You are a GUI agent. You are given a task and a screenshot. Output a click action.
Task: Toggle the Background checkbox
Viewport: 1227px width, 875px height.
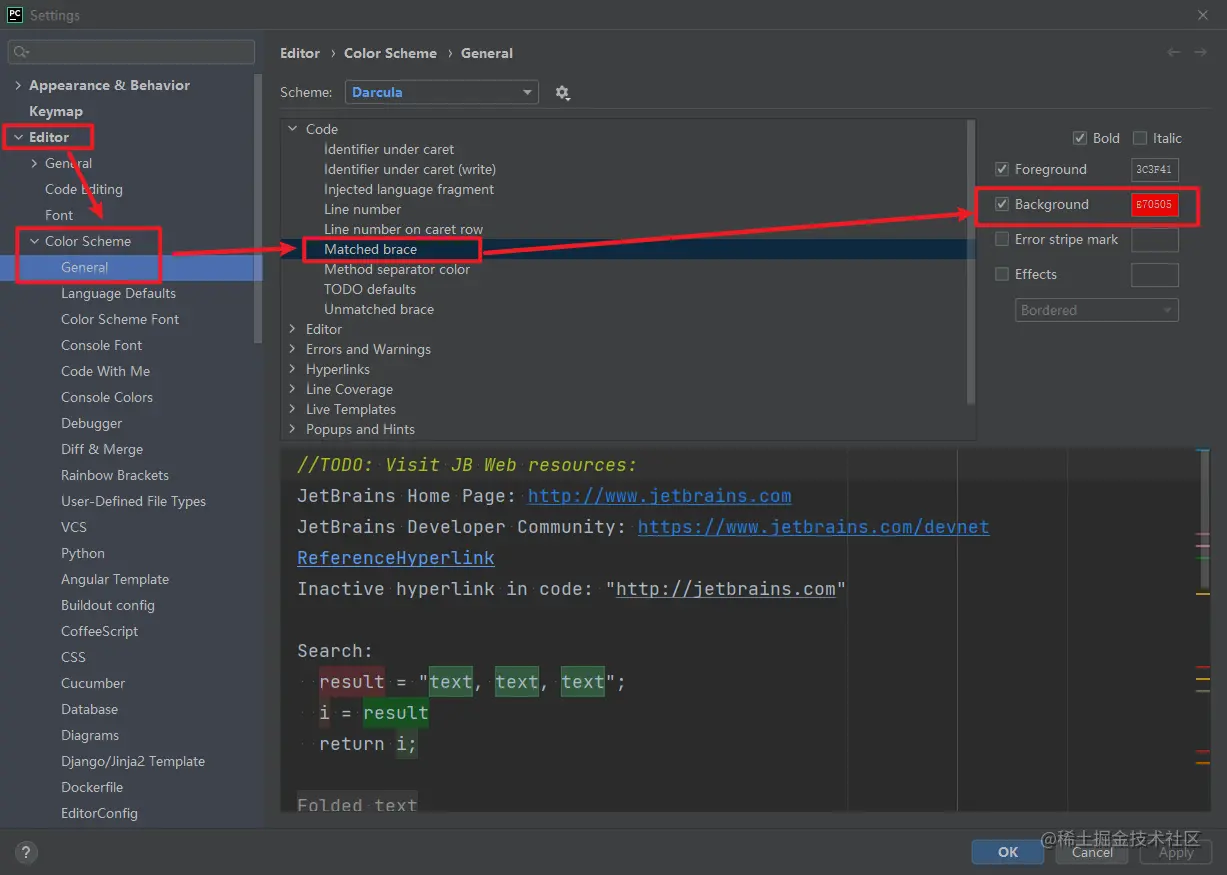(x=1002, y=204)
